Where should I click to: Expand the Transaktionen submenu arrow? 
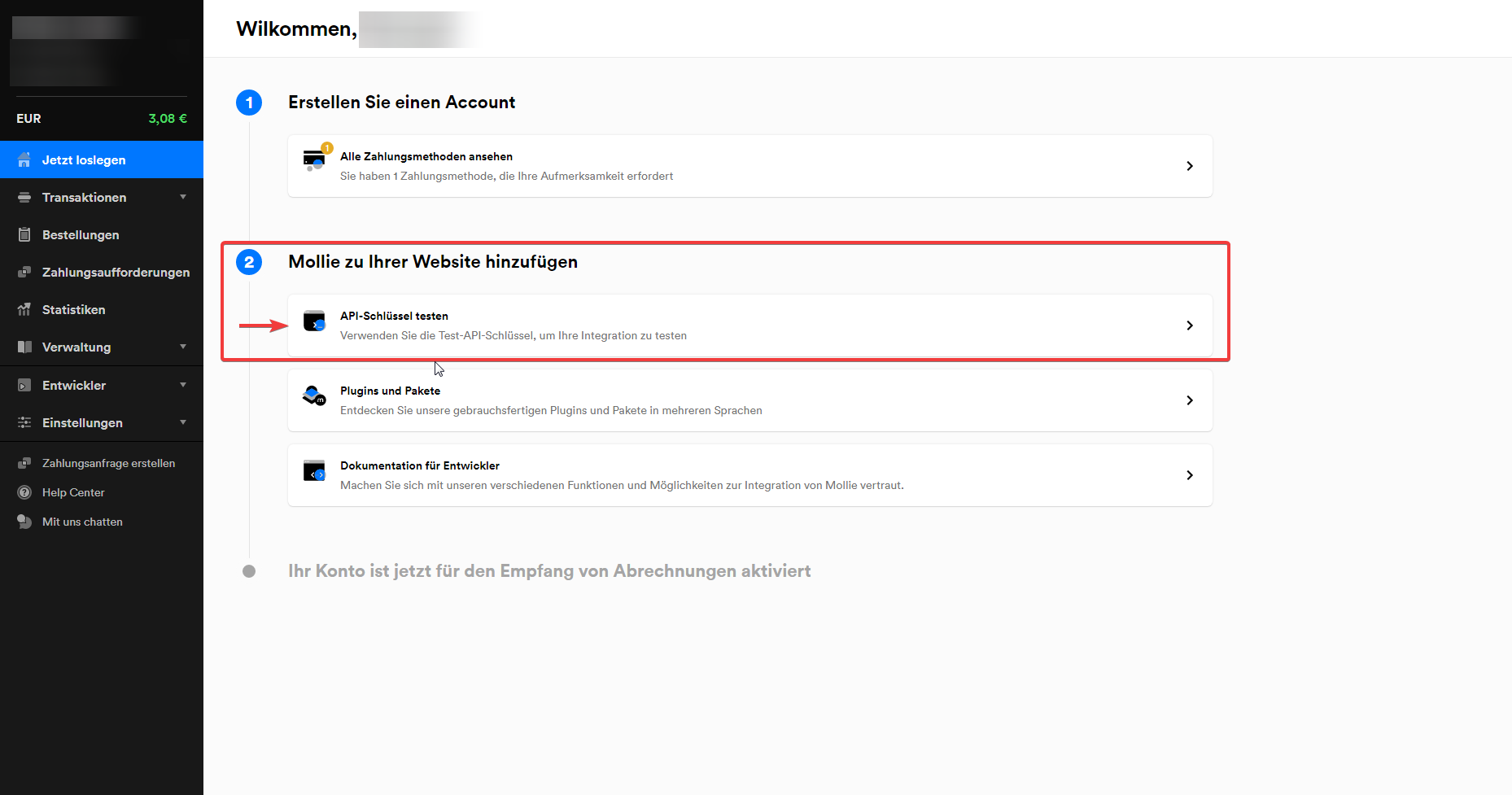183,197
